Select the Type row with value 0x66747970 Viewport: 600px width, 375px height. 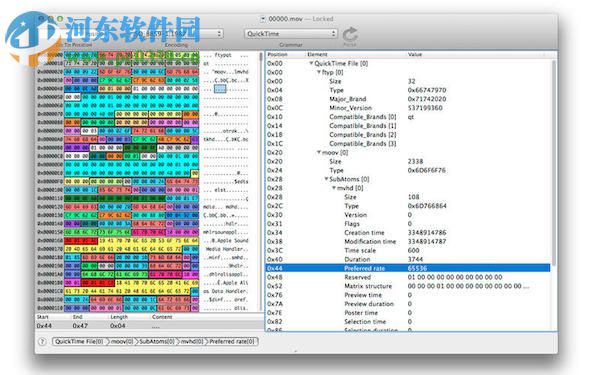point(408,90)
